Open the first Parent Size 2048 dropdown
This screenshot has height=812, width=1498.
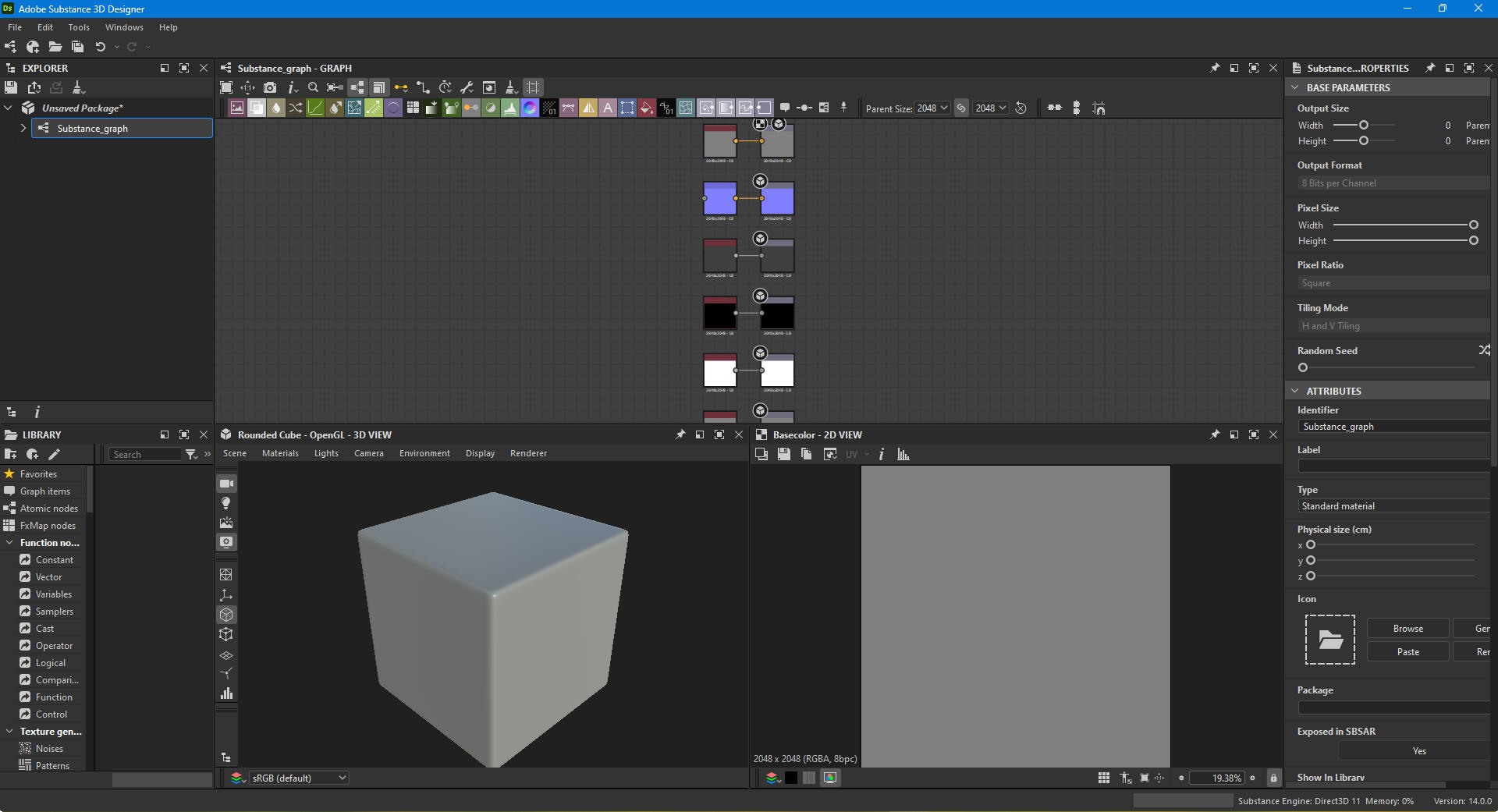(932, 108)
